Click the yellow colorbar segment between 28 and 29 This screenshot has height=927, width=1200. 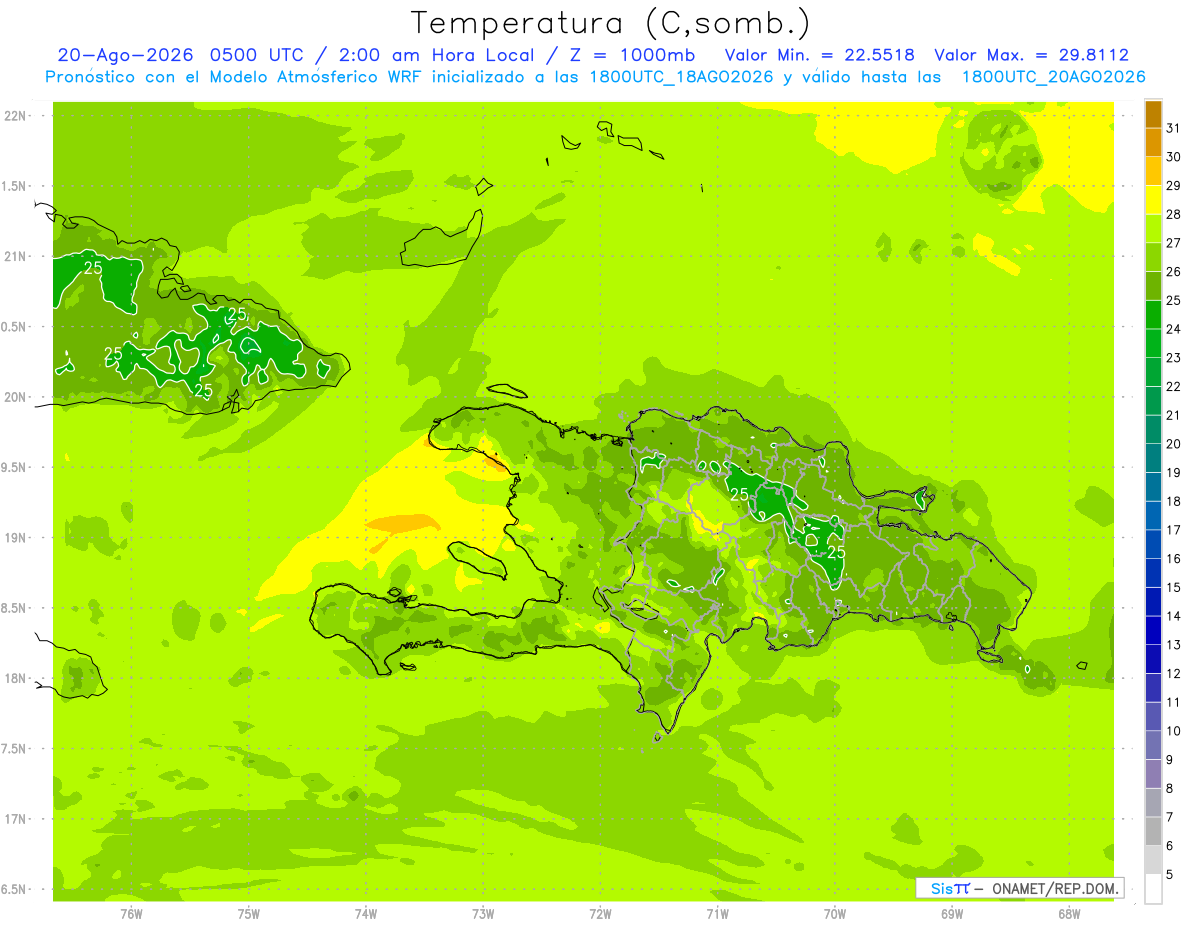point(1153,200)
